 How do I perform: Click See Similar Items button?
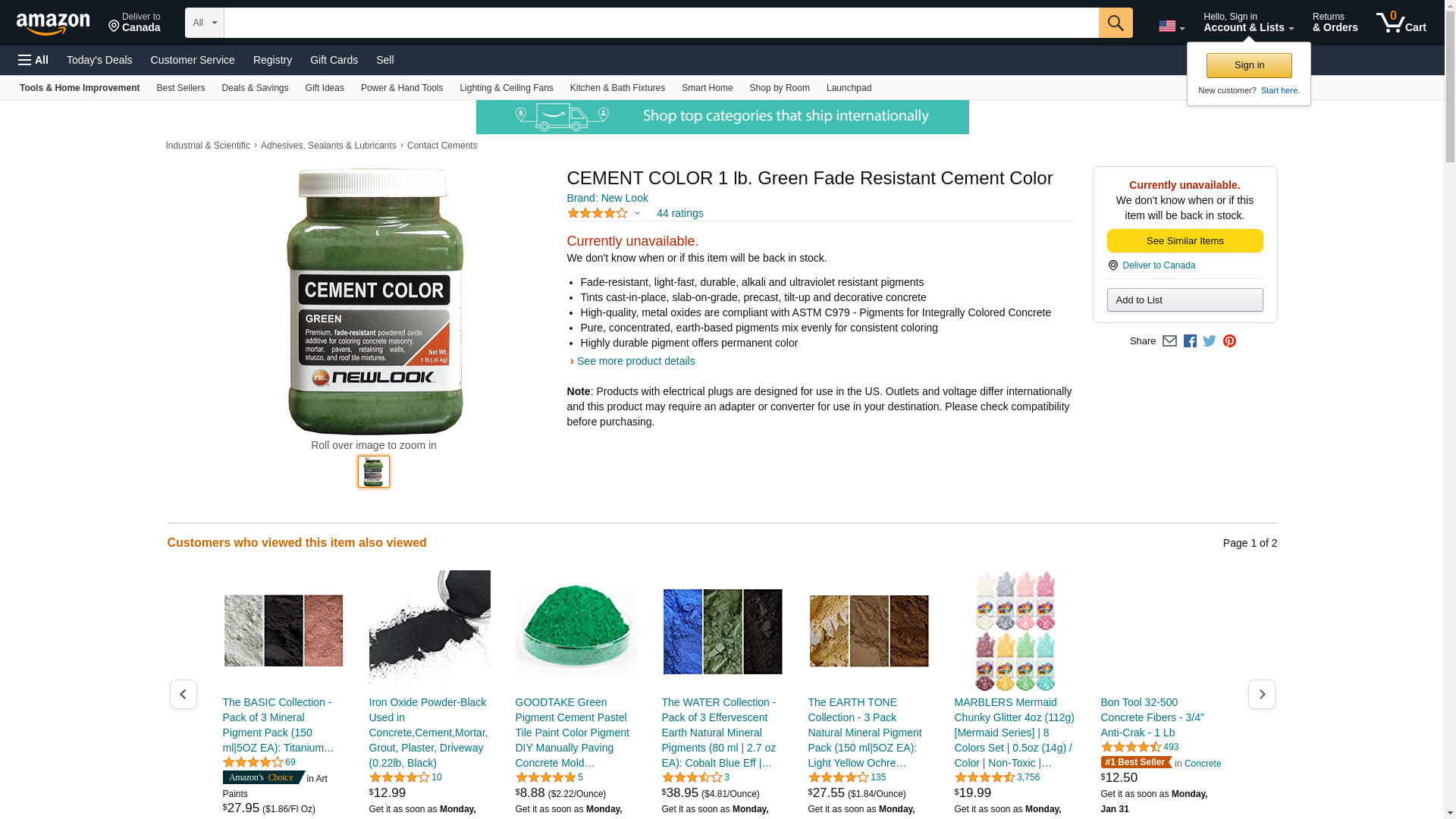tap(1185, 241)
